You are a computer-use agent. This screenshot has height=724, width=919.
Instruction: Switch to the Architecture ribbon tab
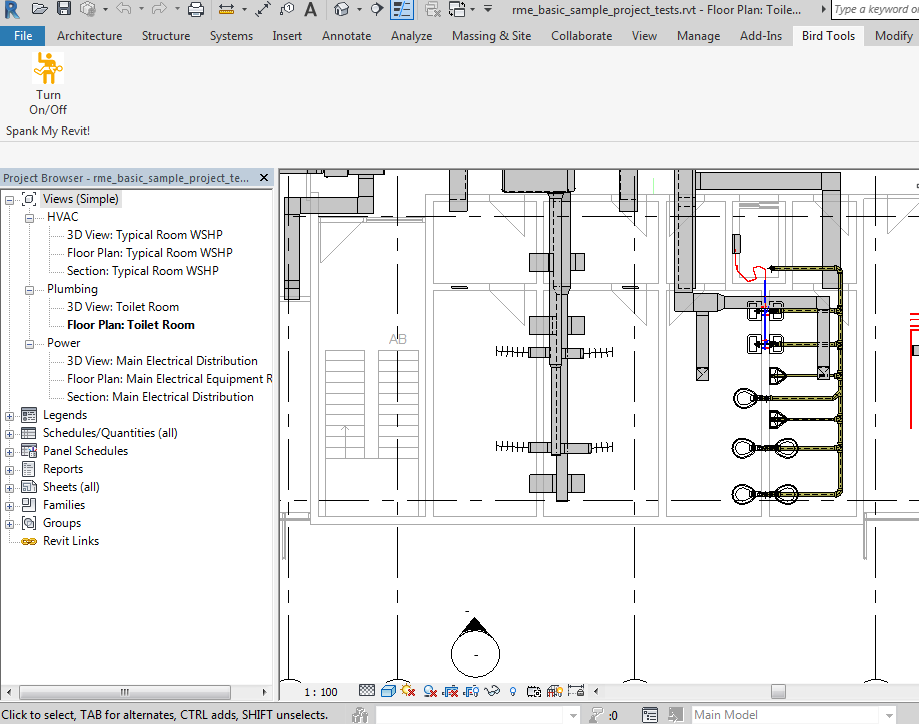coord(90,36)
